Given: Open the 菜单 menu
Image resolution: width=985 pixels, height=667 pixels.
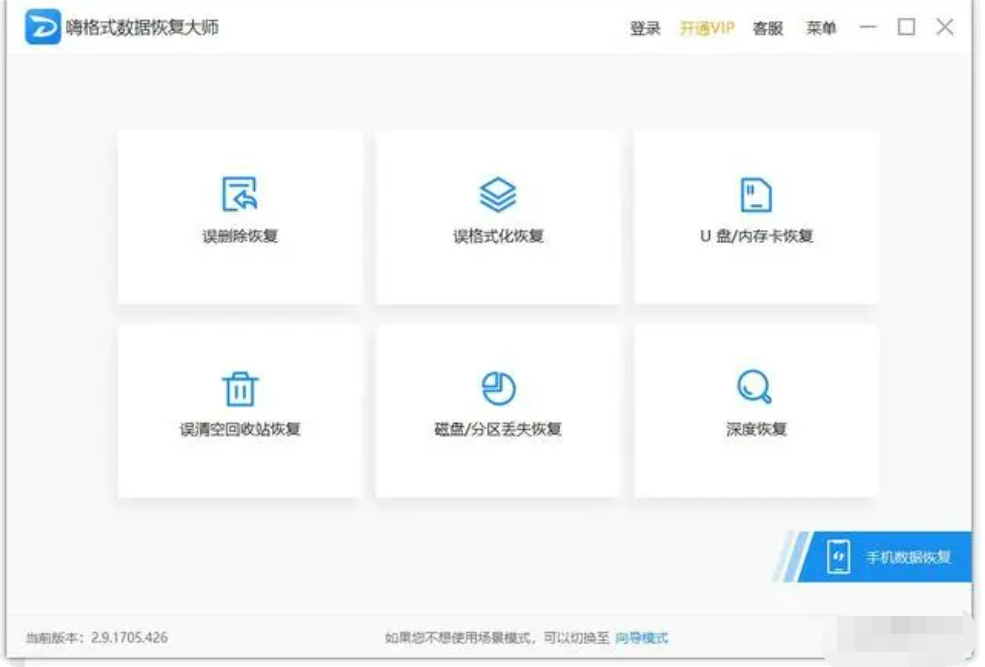Looking at the screenshot, I should 821,29.
